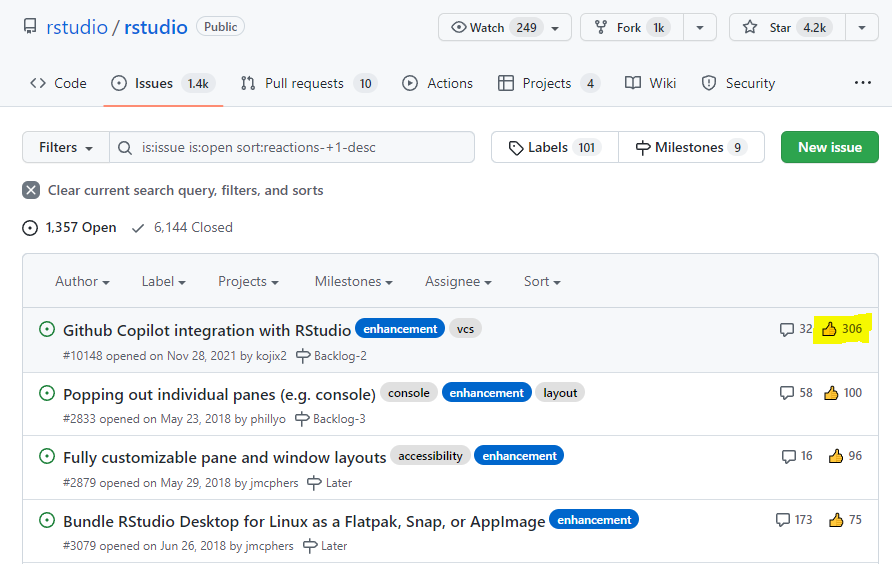892x564 pixels.
Task: Open the Pull requests tab
Action: point(309,83)
